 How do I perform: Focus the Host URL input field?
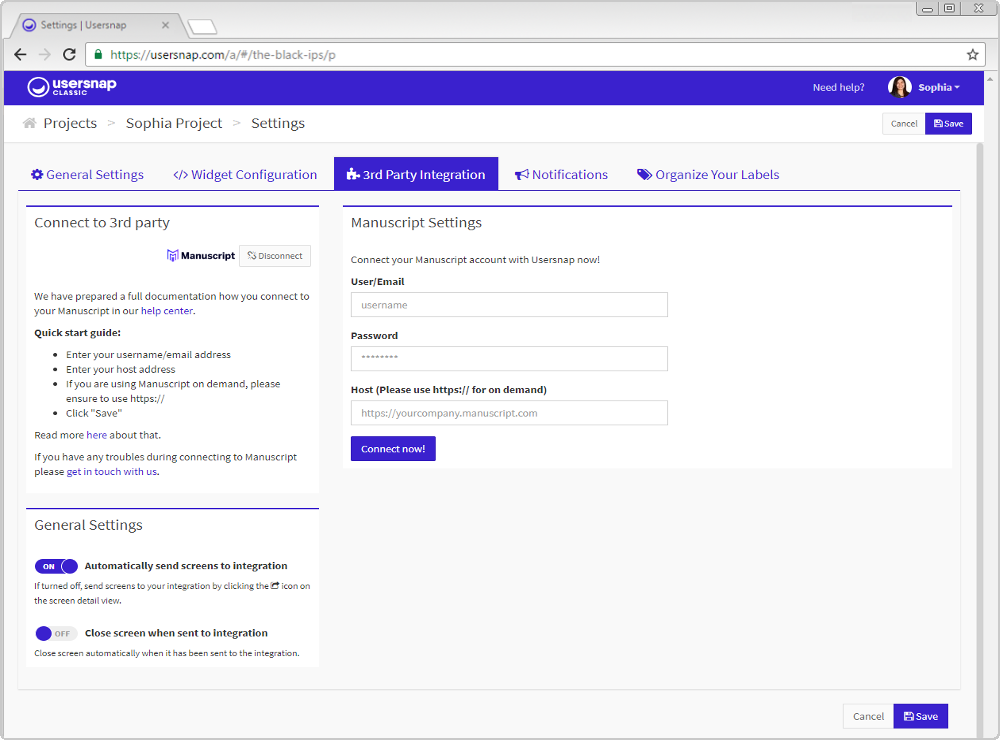[509, 413]
